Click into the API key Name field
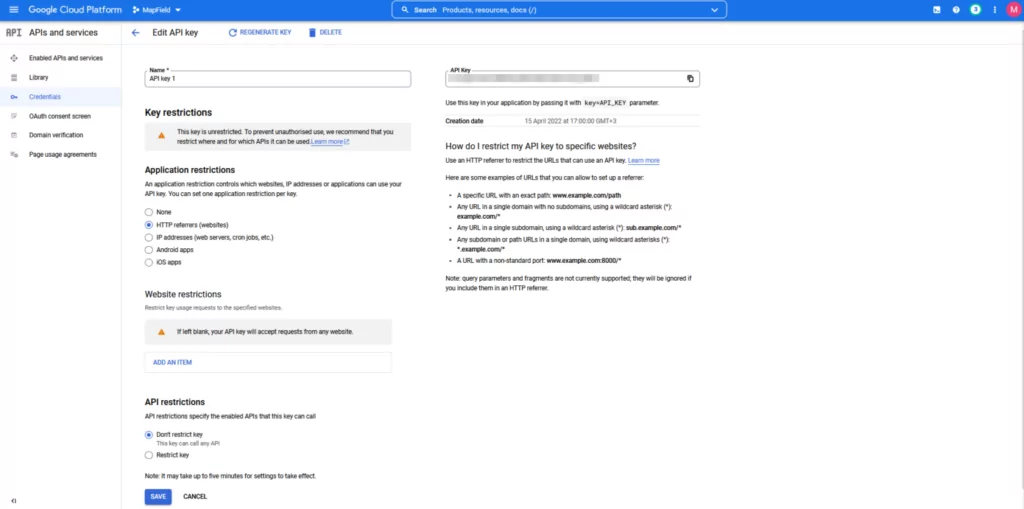This screenshot has width=1024, height=509. coord(278,79)
